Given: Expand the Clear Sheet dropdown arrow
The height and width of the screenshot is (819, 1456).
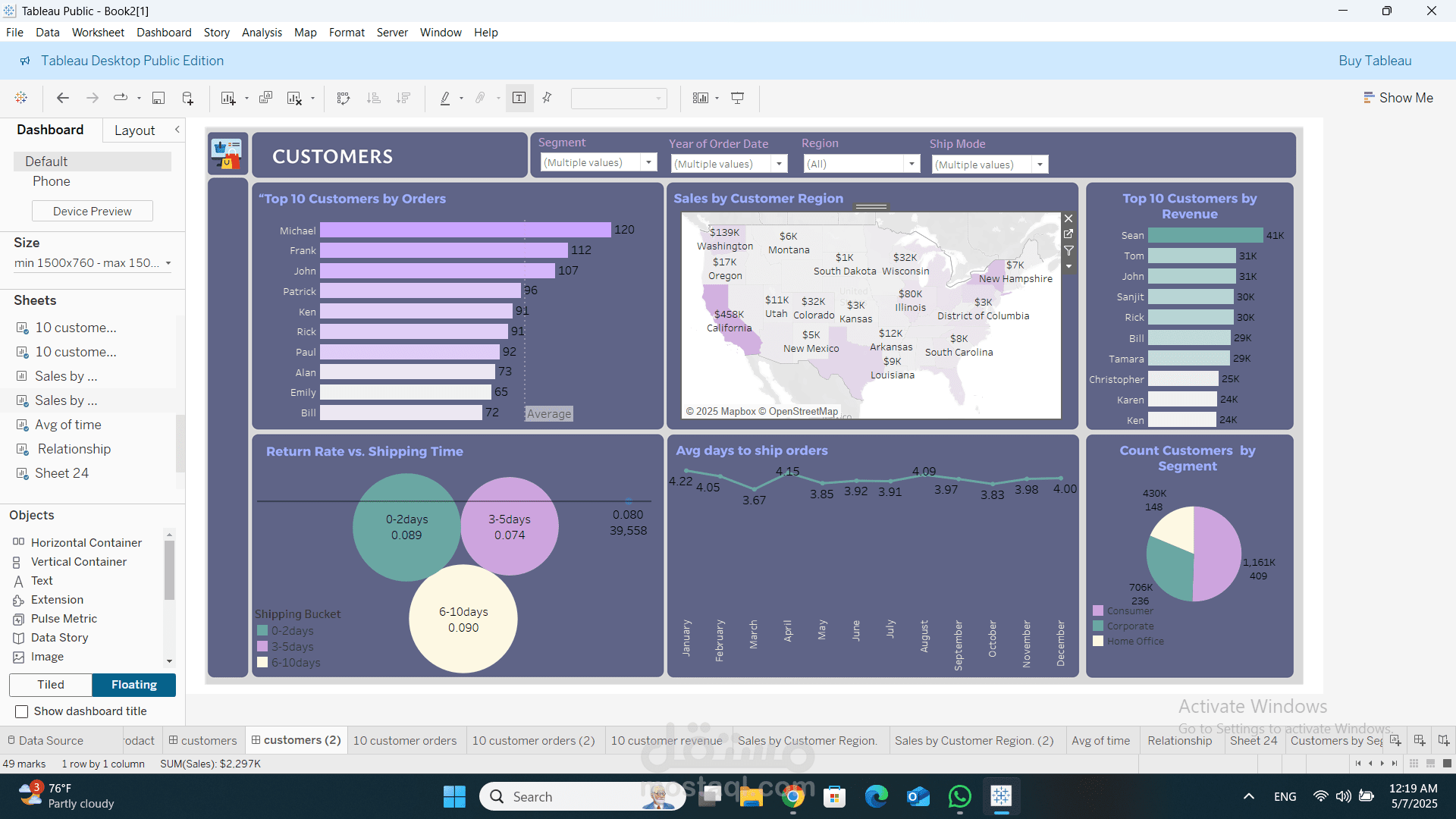Looking at the screenshot, I should (312, 98).
